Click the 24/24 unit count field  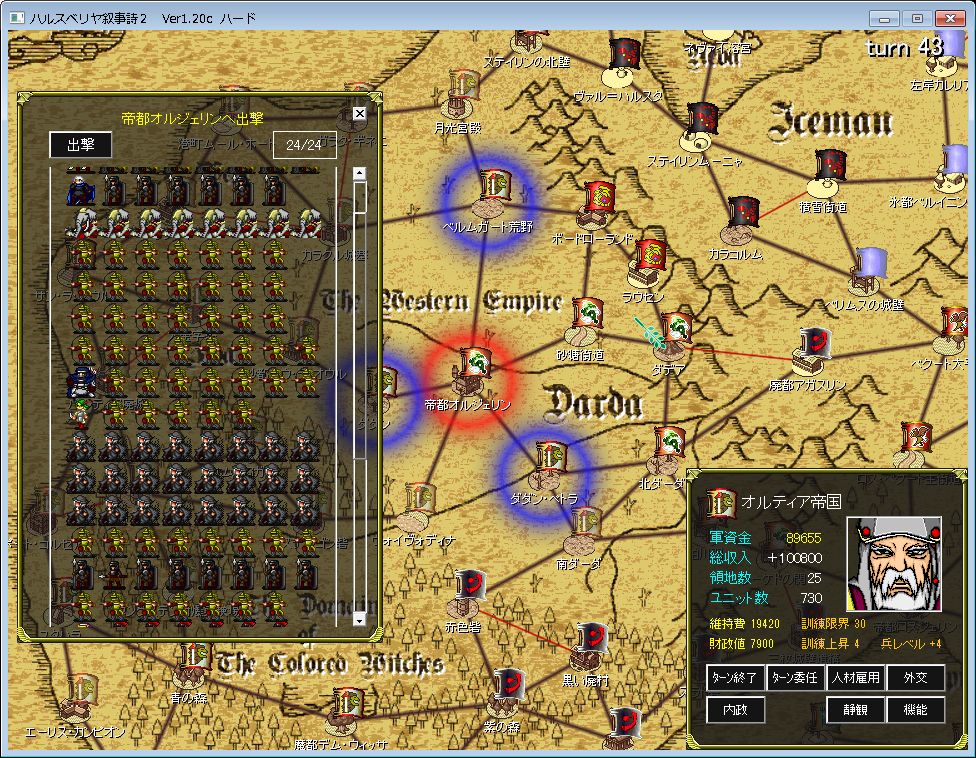click(304, 145)
